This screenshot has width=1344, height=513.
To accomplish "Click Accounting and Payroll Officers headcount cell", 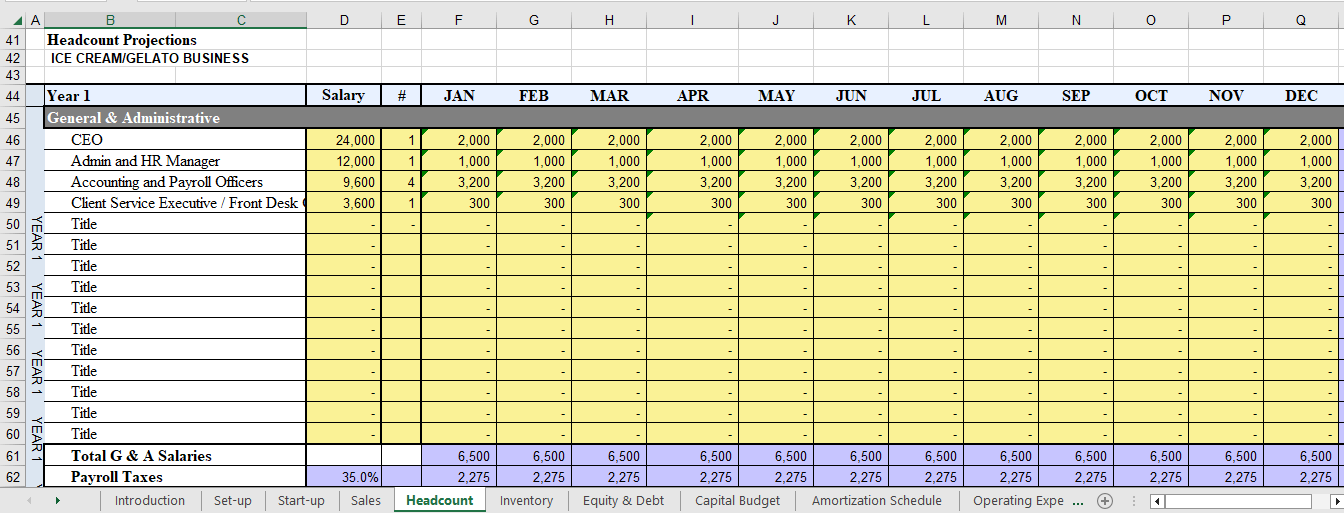I will (x=401, y=182).
